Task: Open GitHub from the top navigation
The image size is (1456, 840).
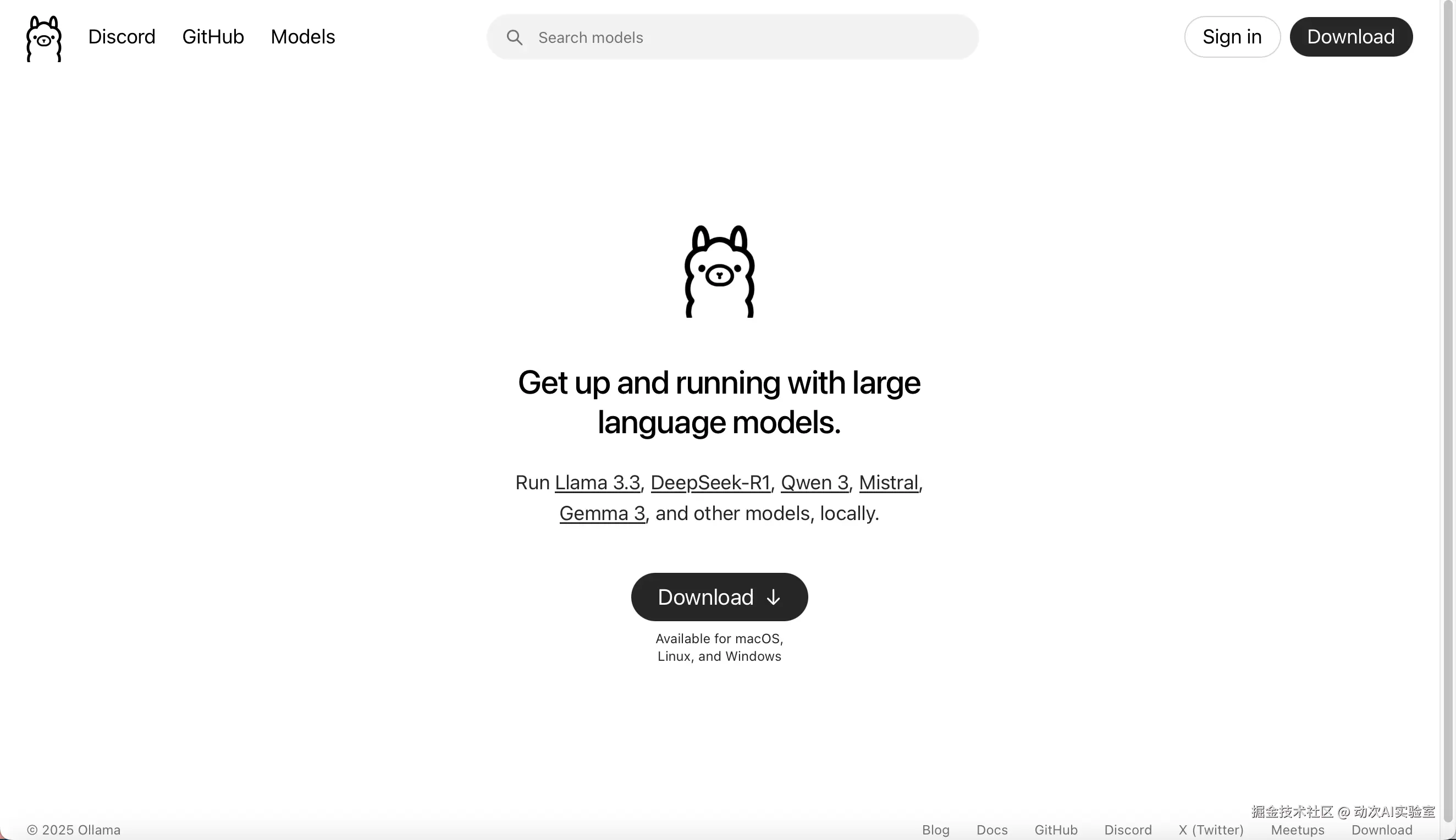Action: click(x=213, y=37)
